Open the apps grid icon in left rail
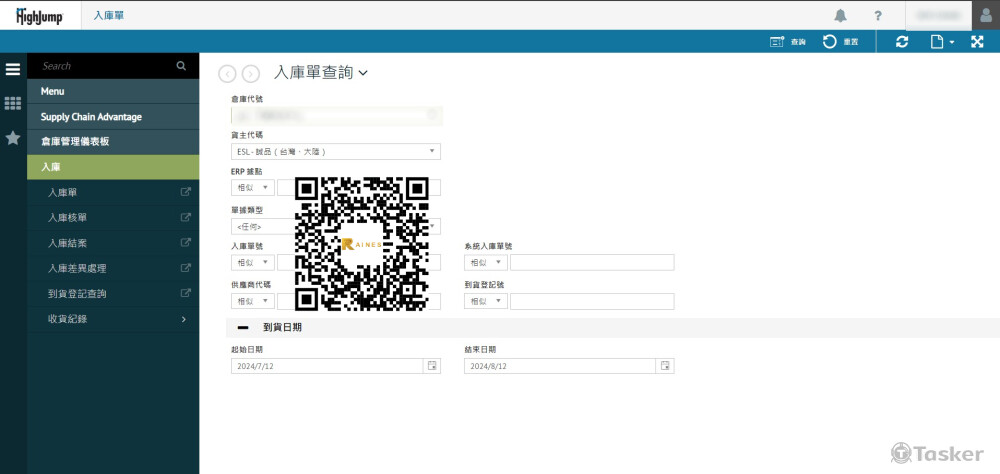This screenshot has width=1000, height=474. pyautogui.click(x=13, y=103)
